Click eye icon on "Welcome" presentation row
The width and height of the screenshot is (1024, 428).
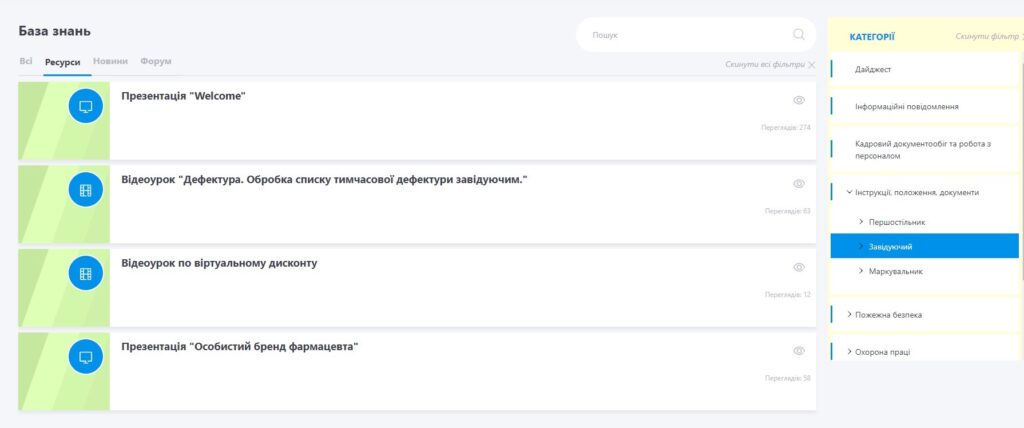(799, 100)
